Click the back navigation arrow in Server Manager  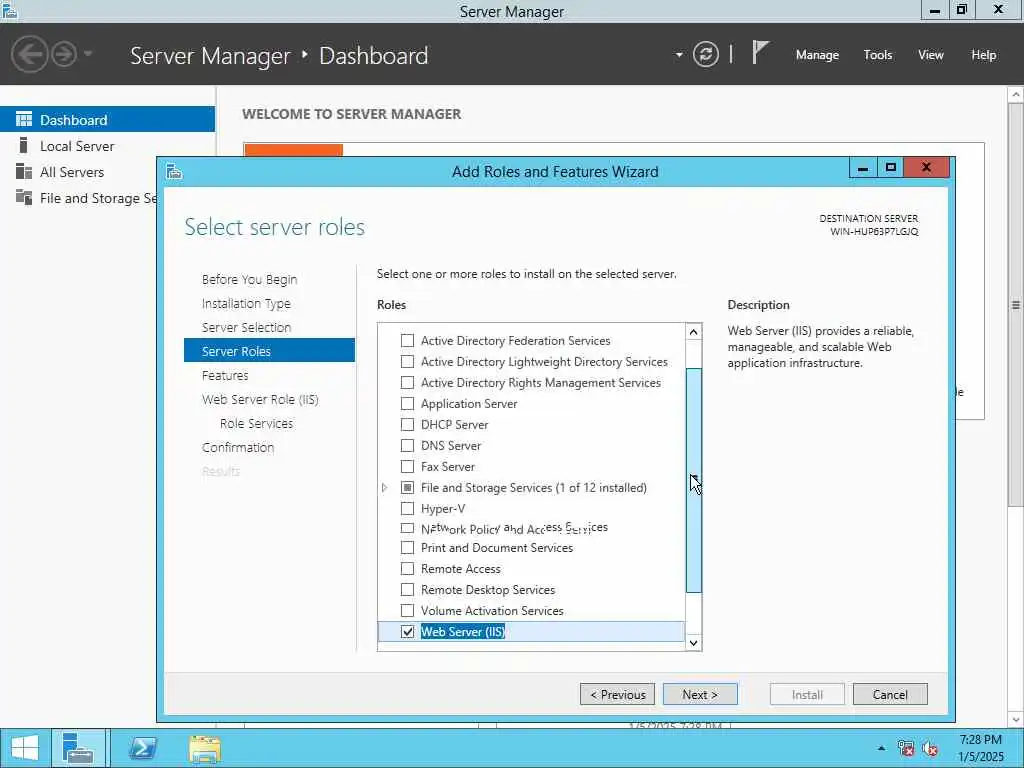coord(29,54)
